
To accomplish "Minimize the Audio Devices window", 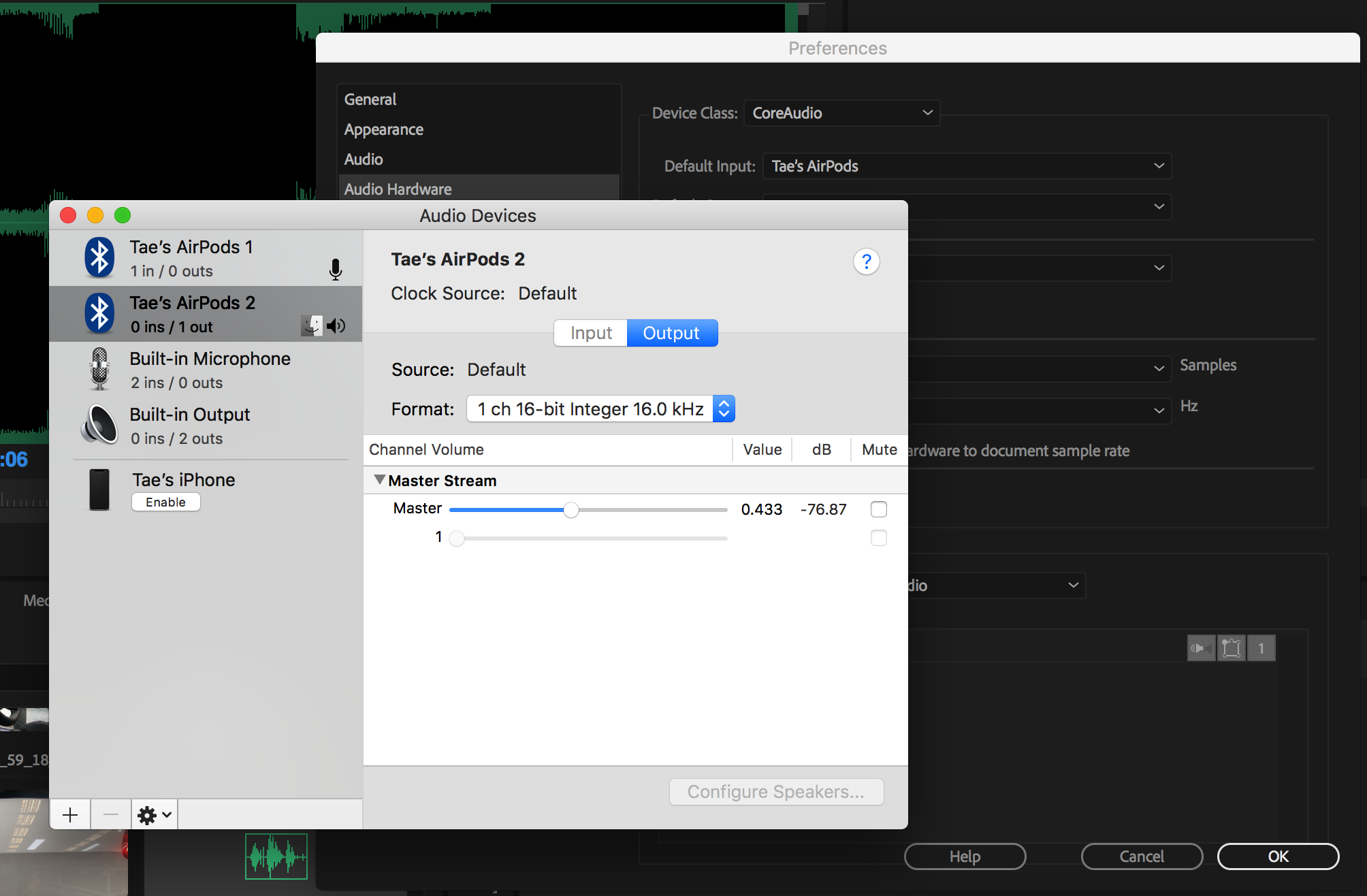I will pos(95,215).
